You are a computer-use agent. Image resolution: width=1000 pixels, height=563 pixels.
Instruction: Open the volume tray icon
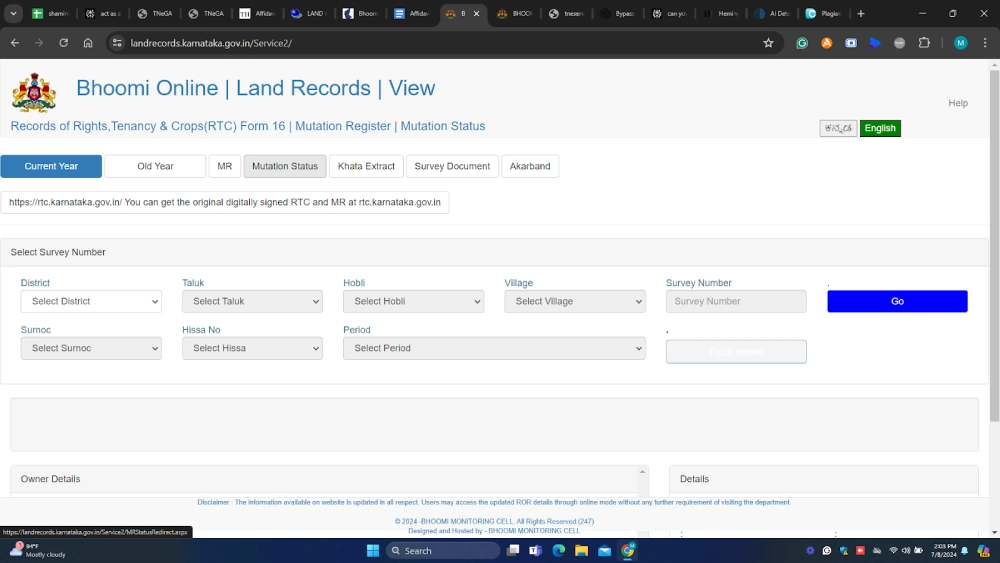click(x=906, y=550)
